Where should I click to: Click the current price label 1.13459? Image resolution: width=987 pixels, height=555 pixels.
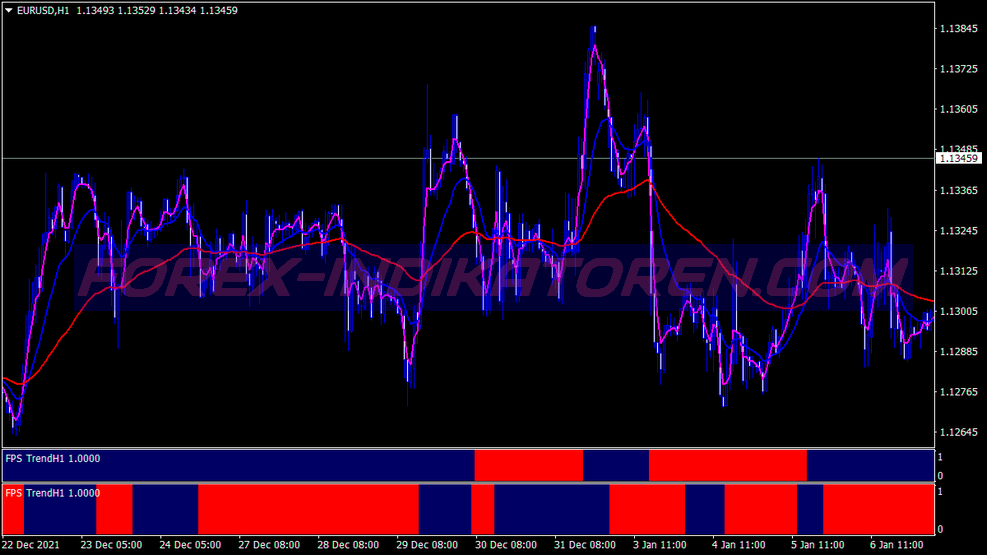959,159
